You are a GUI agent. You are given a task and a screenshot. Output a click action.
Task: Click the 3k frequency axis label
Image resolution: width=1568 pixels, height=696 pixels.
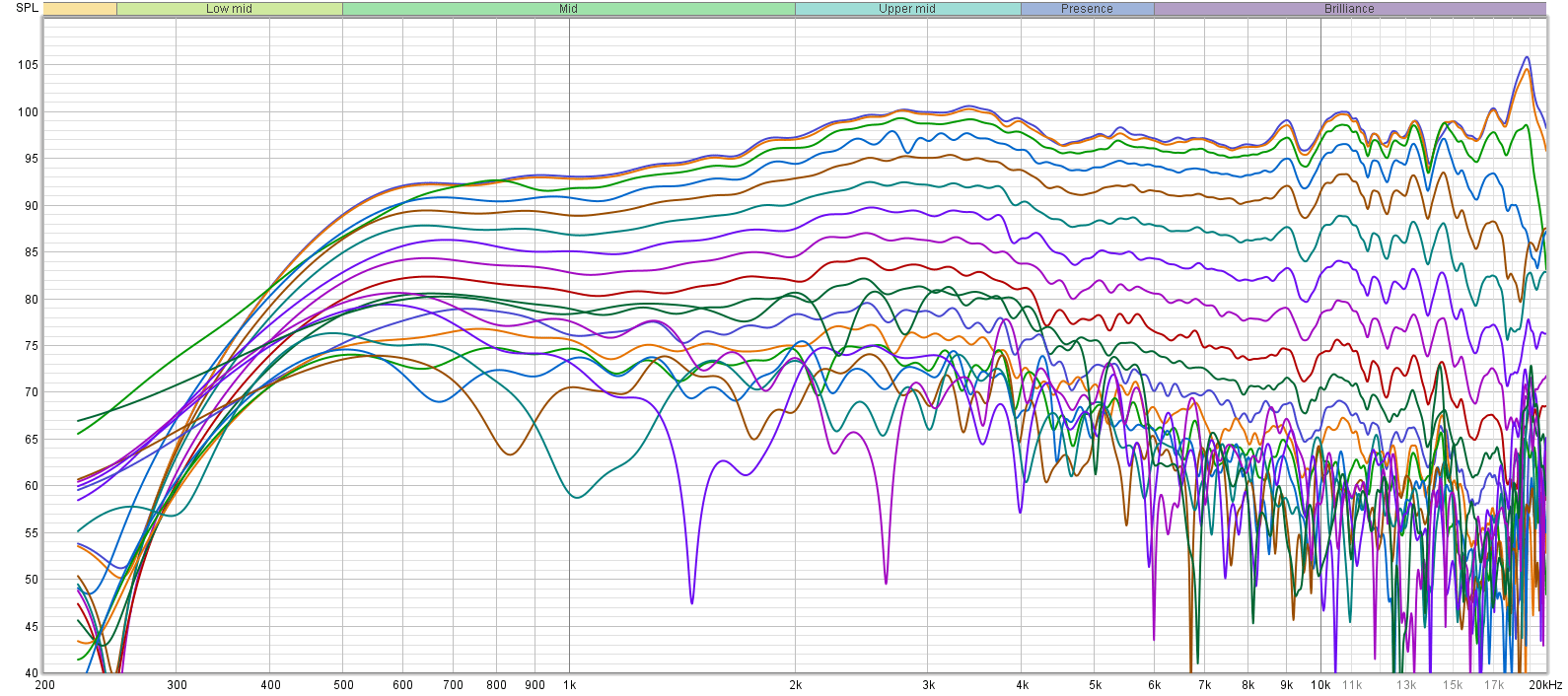[x=928, y=685]
